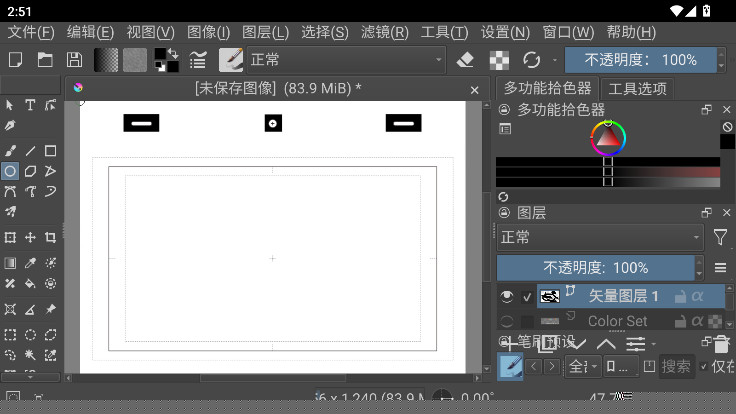The width and height of the screenshot is (736, 414).
Task: Toggle the lock on 矢量图层 1
Action: (x=680, y=296)
